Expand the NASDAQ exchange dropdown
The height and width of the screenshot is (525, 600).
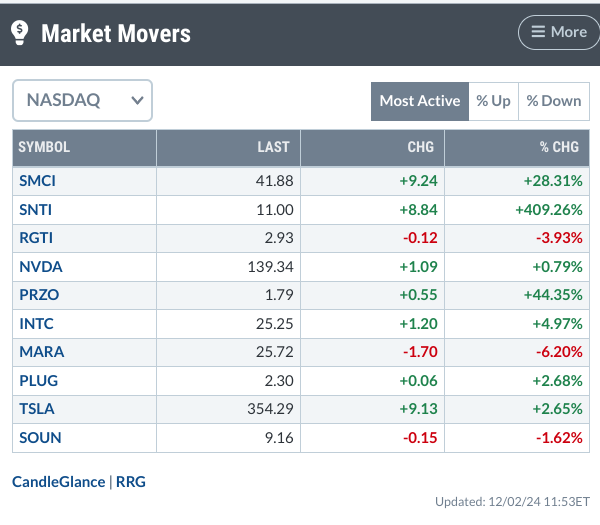coord(82,101)
